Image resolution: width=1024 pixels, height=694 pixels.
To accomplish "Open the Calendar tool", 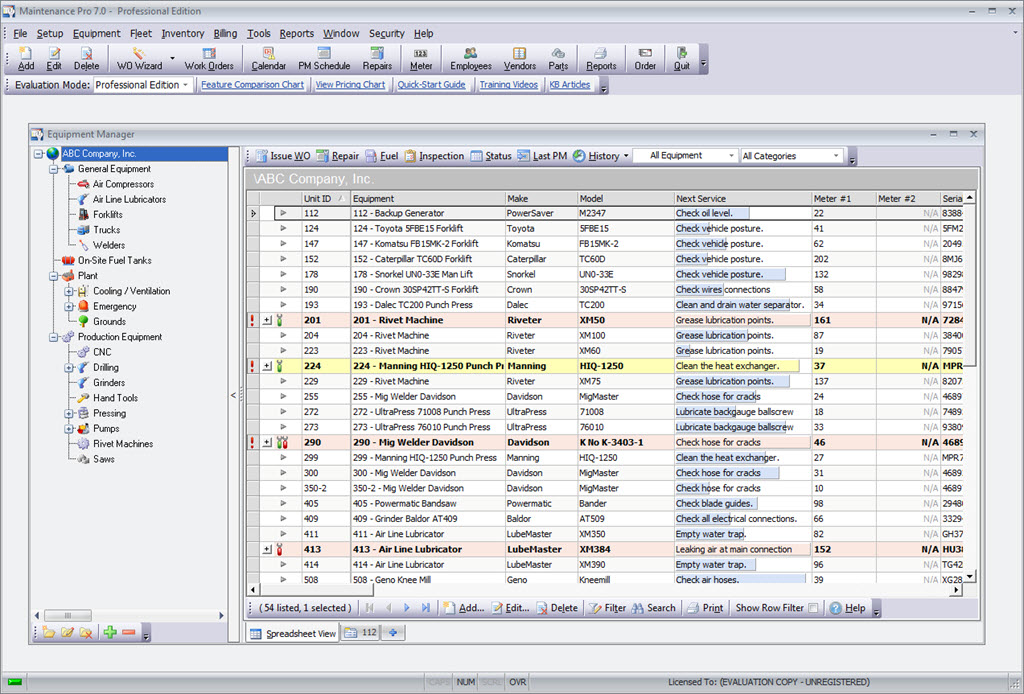I will point(268,59).
